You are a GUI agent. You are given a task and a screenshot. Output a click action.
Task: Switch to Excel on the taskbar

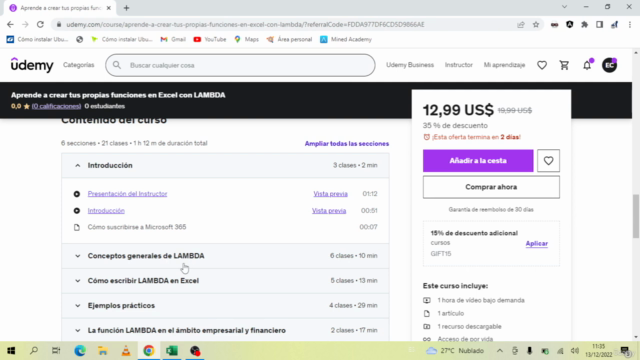(x=172, y=351)
